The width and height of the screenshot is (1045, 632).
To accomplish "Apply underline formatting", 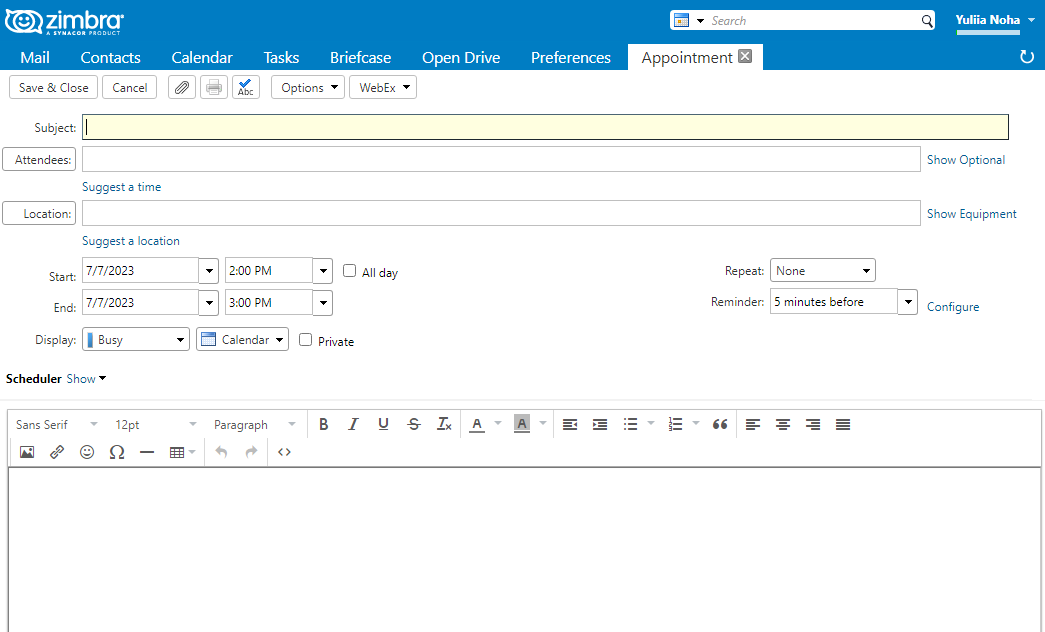I will click(383, 425).
